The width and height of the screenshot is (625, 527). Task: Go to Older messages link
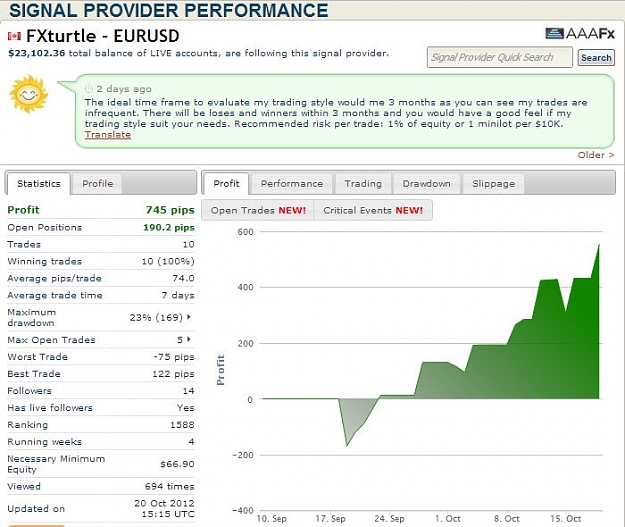596,155
